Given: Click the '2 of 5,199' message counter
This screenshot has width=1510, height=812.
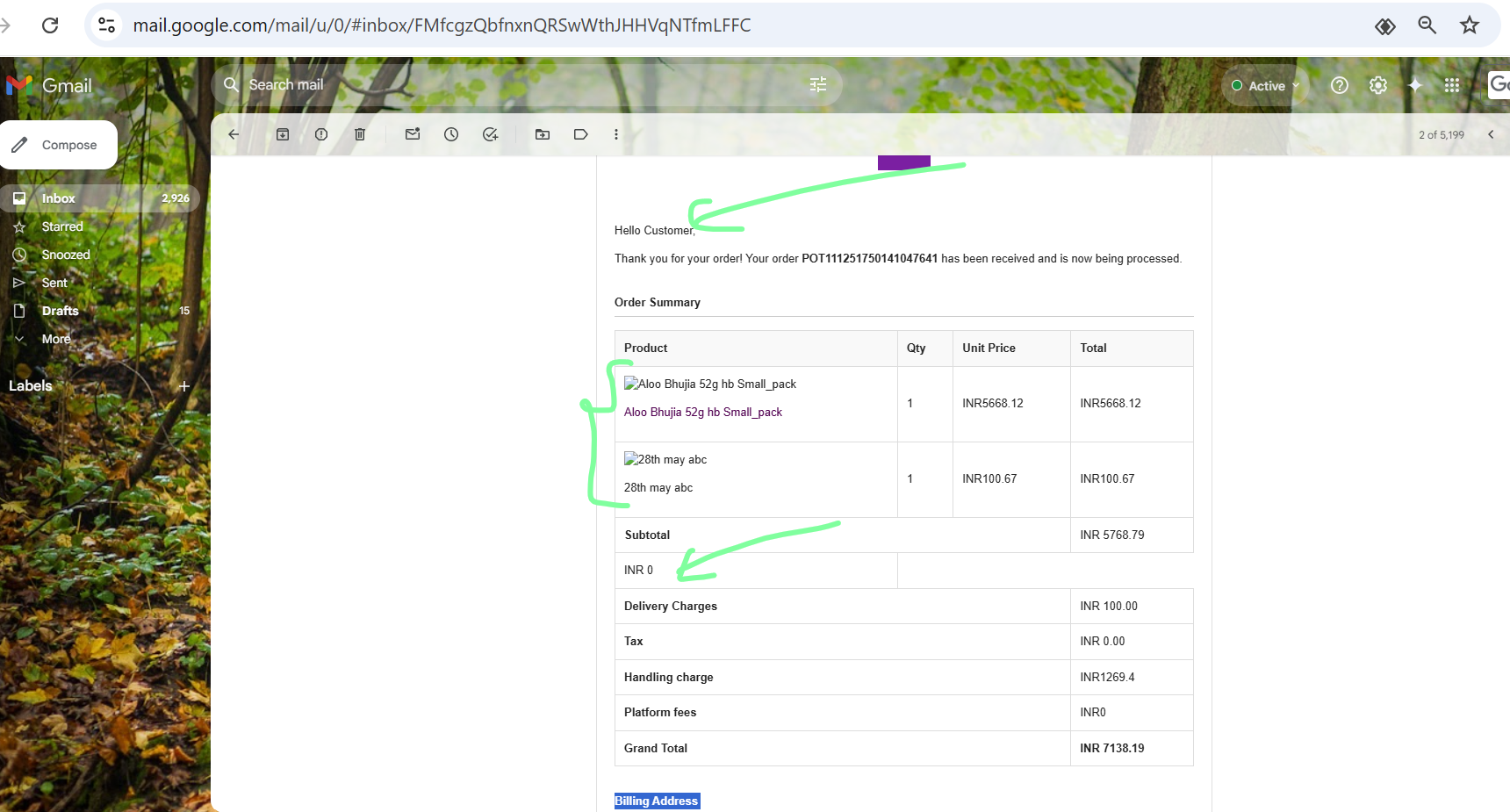Looking at the screenshot, I should coord(1442,135).
